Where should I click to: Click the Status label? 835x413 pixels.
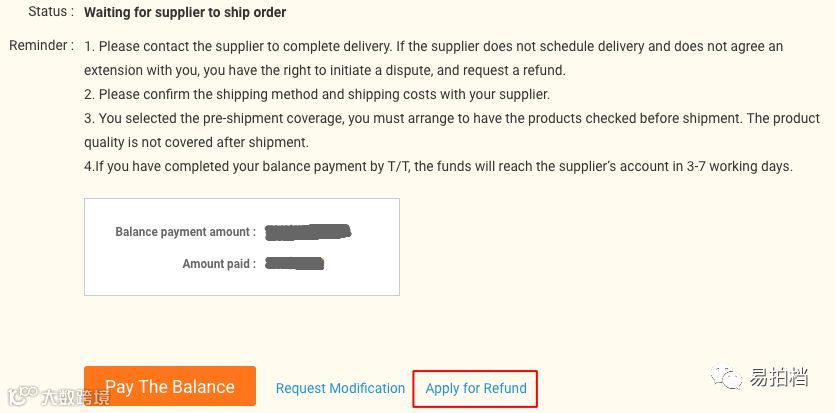click(x=50, y=12)
